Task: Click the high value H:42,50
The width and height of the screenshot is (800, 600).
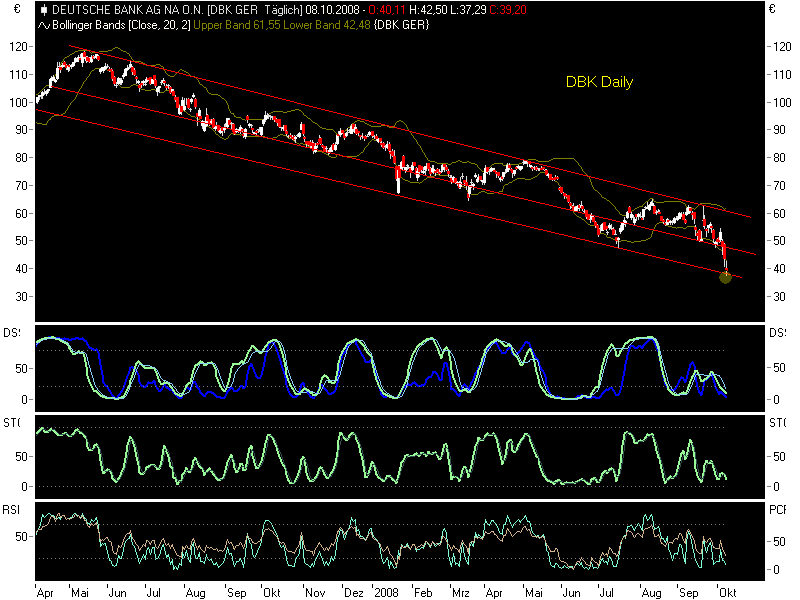Action: coord(428,10)
